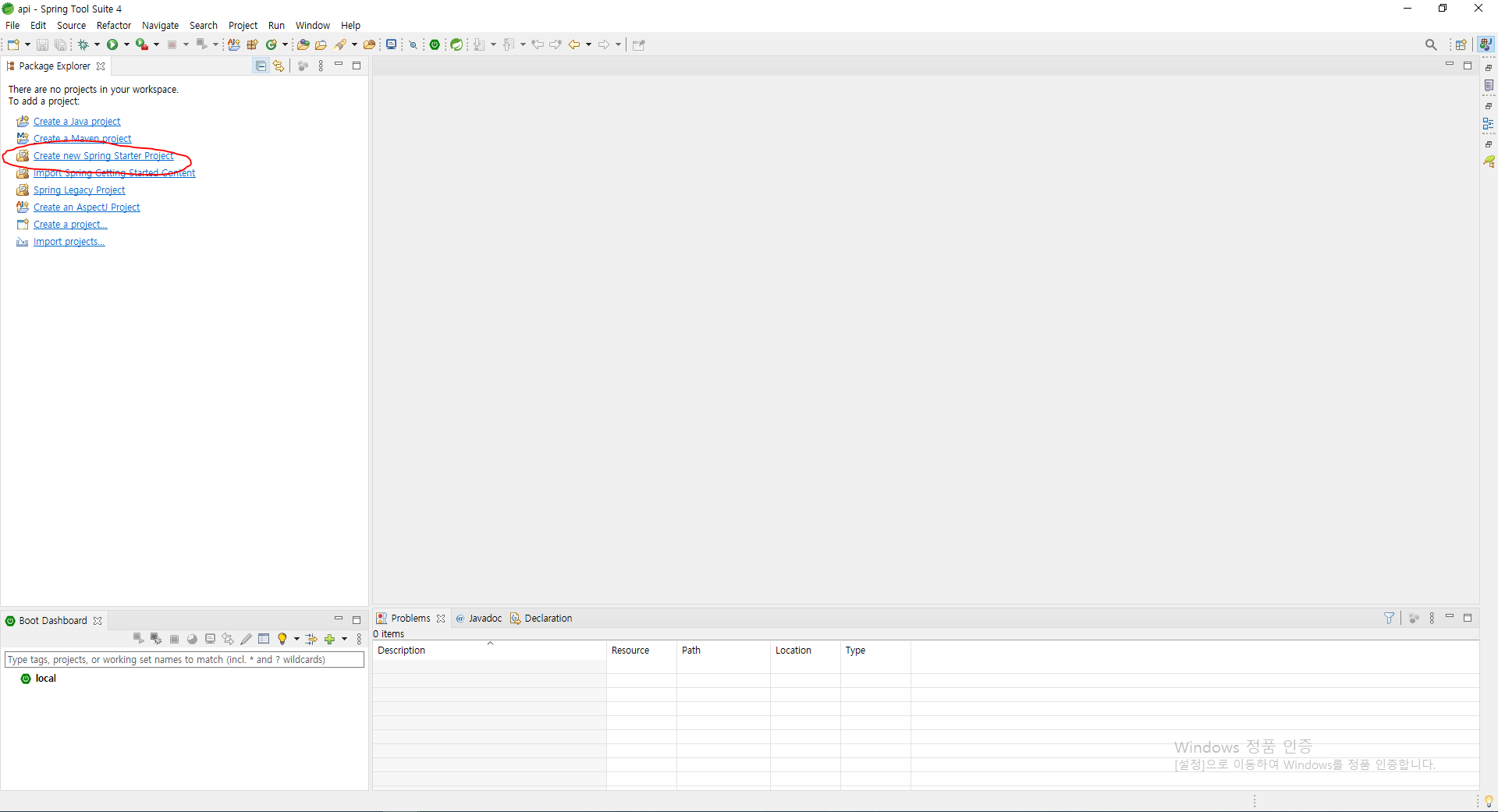The image size is (1498, 812).
Task: Click the green Run button icon
Action: tap(112, 44)
